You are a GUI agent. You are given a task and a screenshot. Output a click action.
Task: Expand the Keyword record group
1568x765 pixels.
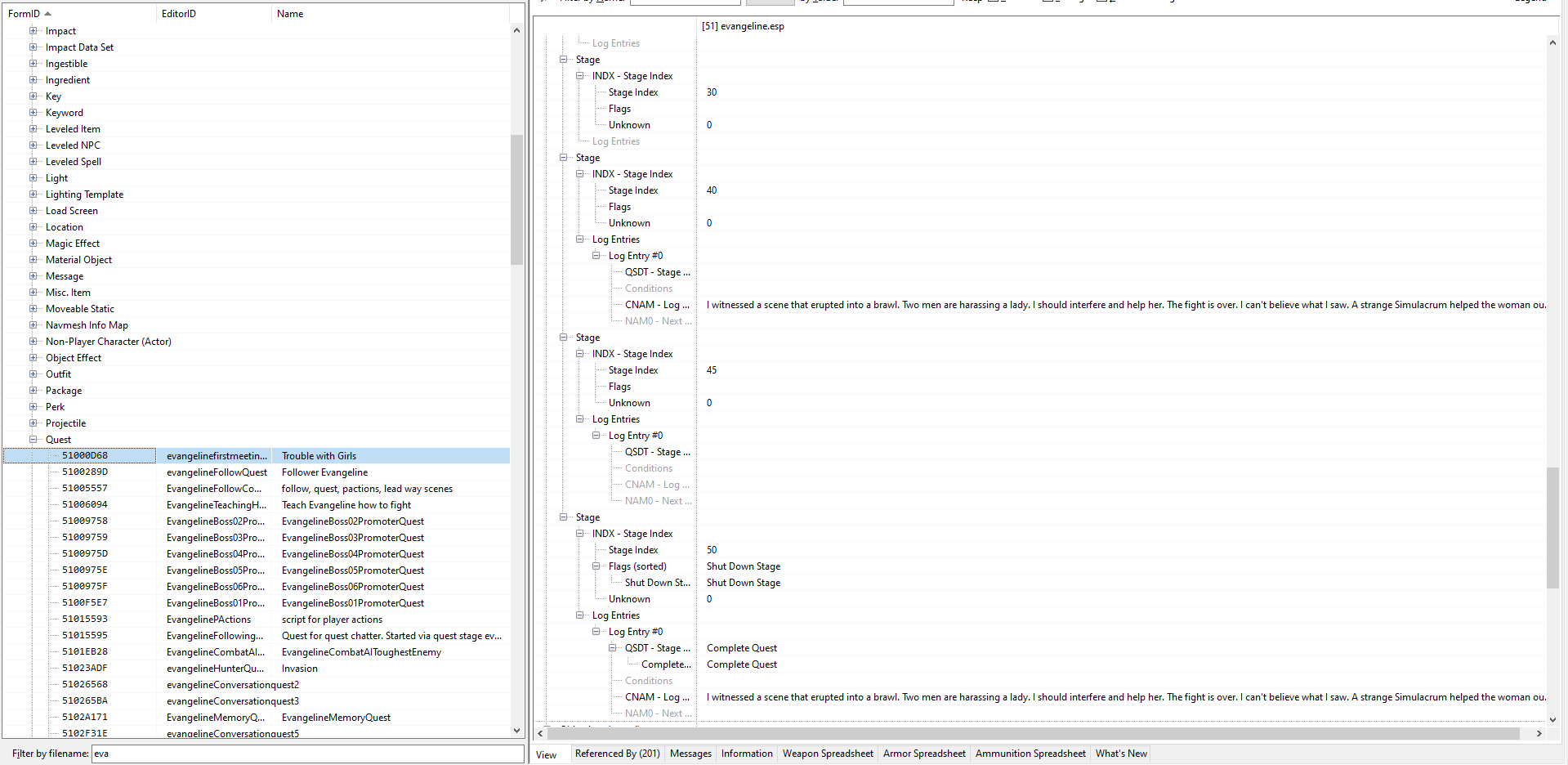[x=34, y=113]
